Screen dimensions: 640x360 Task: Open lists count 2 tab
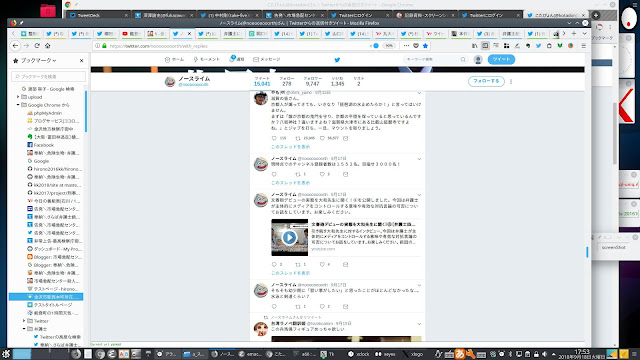tap(358, 81)
